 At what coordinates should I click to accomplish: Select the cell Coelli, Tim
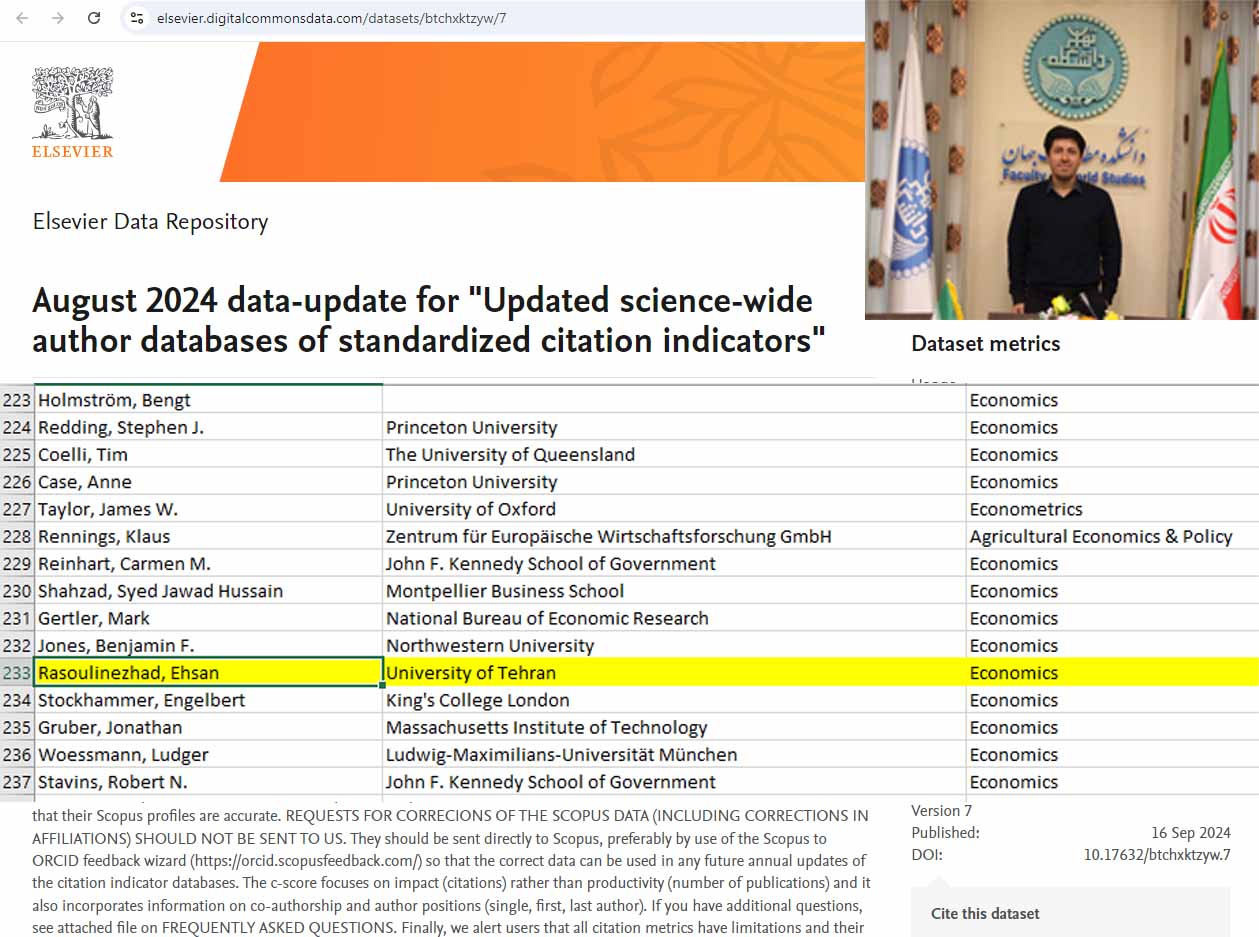(x=208, y=455)
